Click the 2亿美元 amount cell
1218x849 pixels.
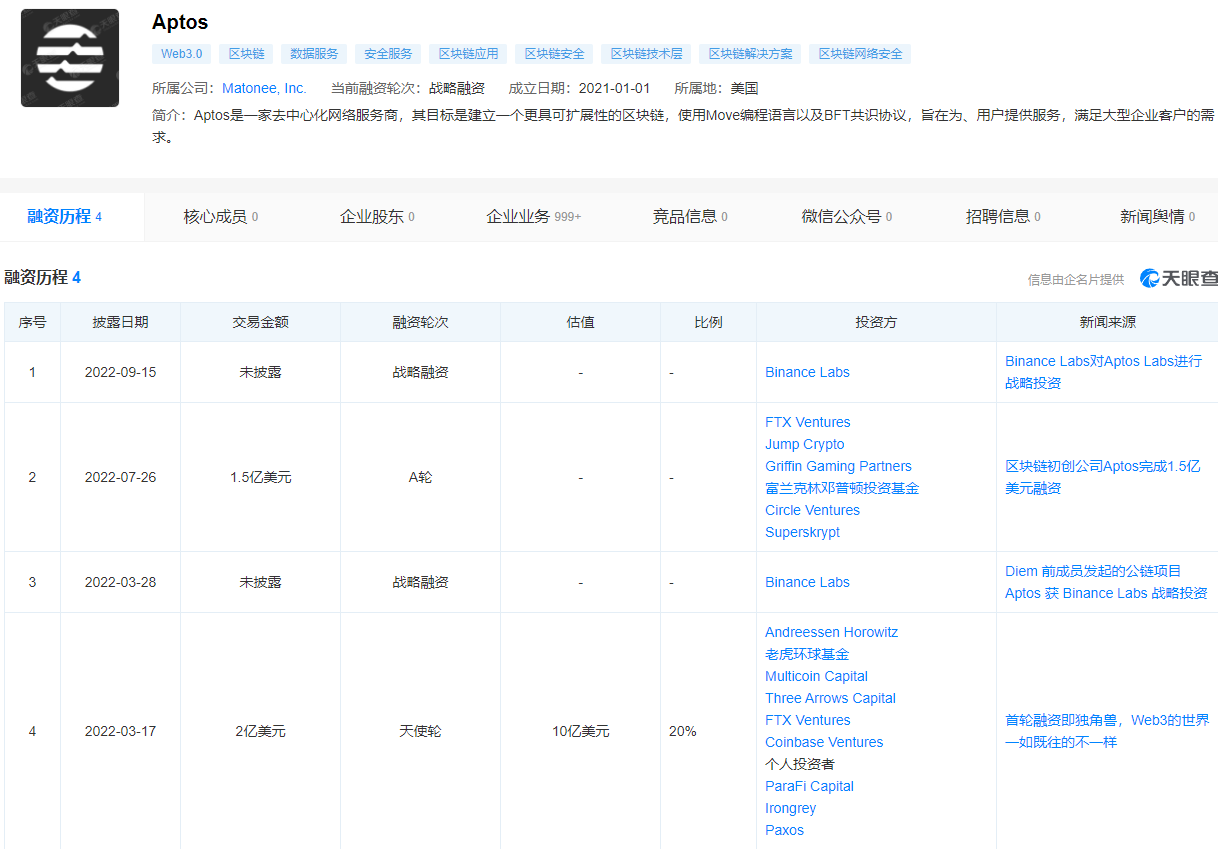(260, 731)
